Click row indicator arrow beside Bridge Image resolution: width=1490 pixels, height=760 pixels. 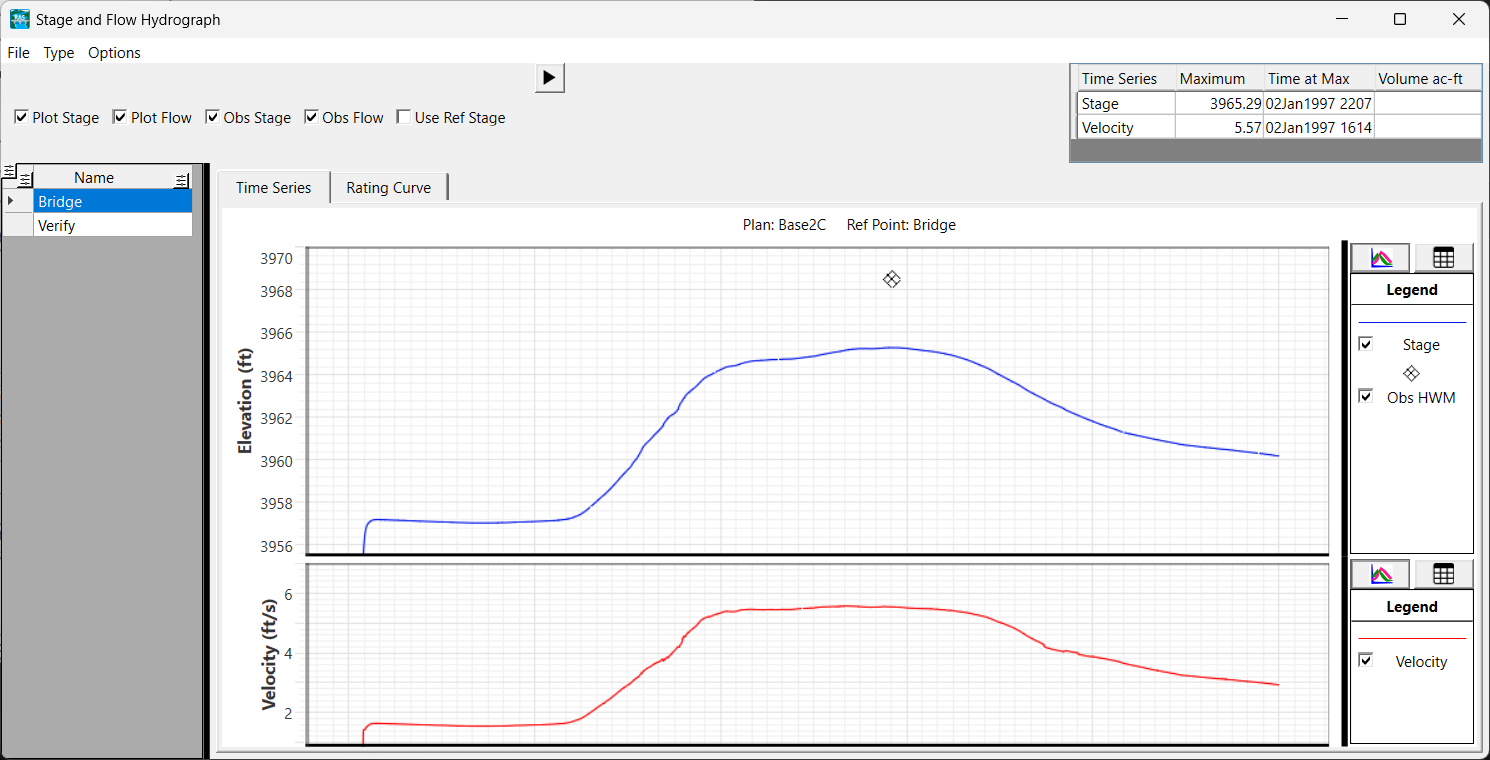[11, 202]
